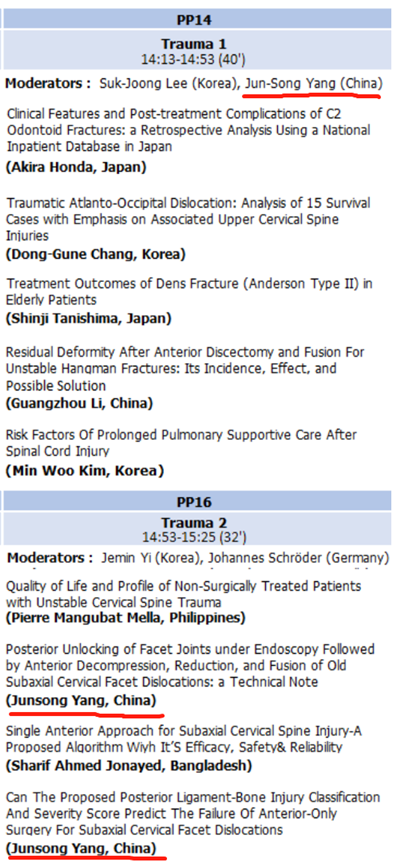This screenshot has height=862, width=400.
Task: Open Traumatic Atlanto-Occipital Dislocation talk title
Action: point(188,219)
